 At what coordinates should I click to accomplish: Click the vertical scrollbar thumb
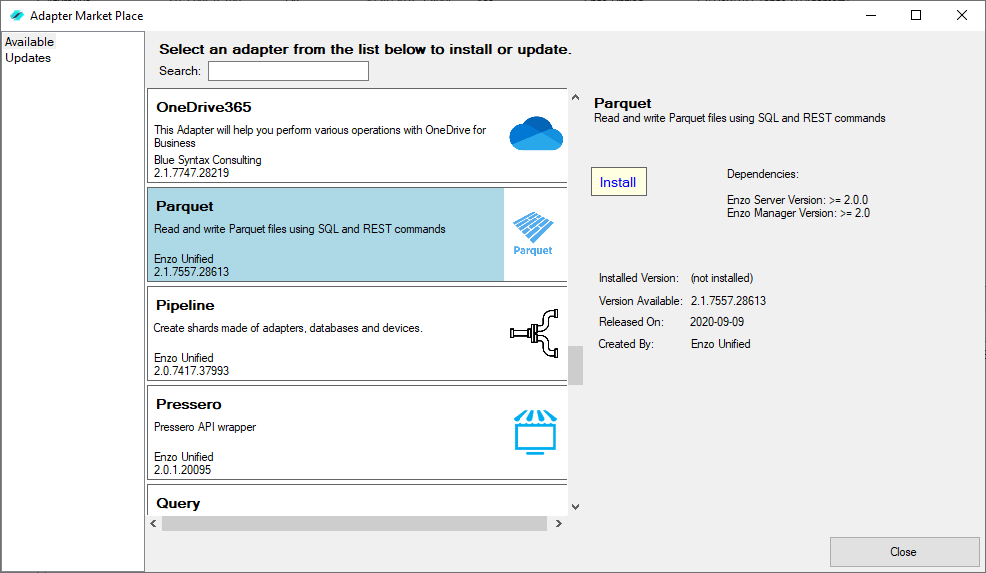[575, 365]
